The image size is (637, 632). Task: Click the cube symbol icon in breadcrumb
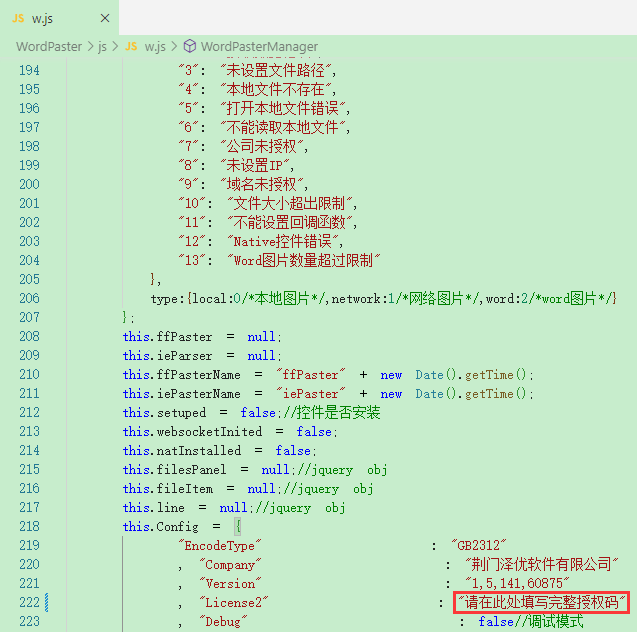[190, 46]
